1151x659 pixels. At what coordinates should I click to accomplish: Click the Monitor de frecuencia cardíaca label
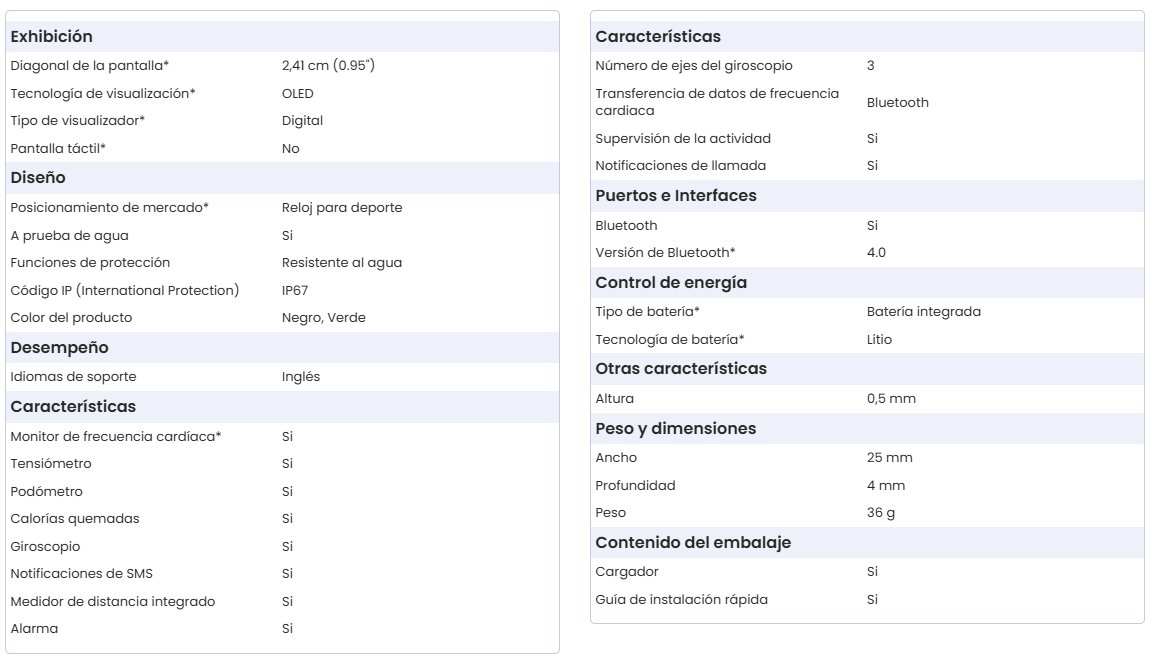[x=115, y=437]
